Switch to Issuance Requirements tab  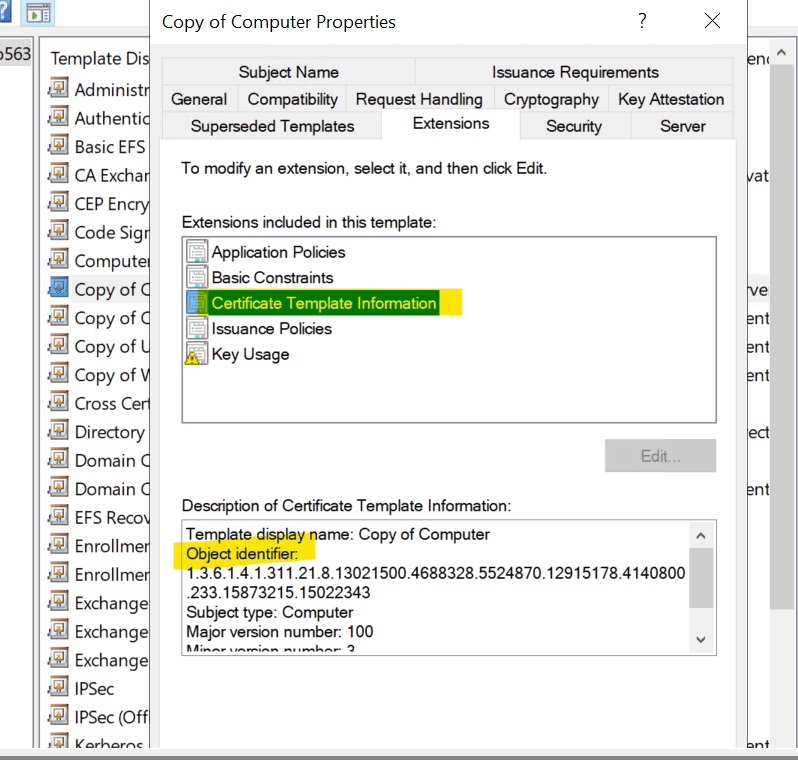coord(575,72)
